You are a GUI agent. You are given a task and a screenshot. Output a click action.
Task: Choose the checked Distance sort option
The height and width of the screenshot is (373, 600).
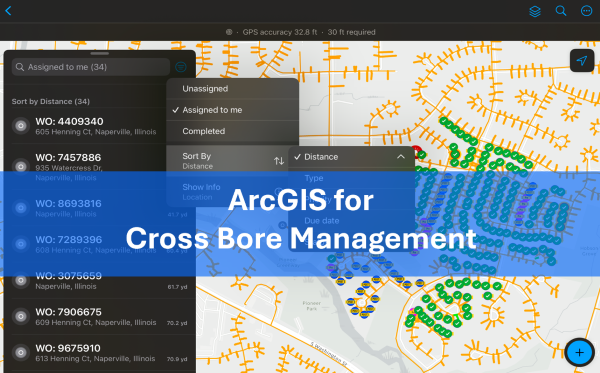(x=351, y=157)
